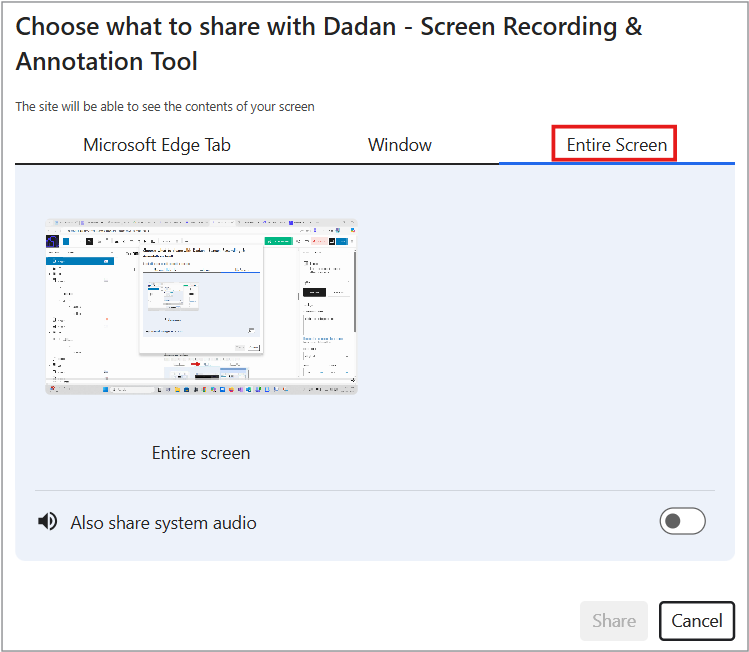Viewport: 749px width, 652px height.
Task: Click the taskbar strip in the screen preview
Action: pyautogui.click(x=201, y=388)
